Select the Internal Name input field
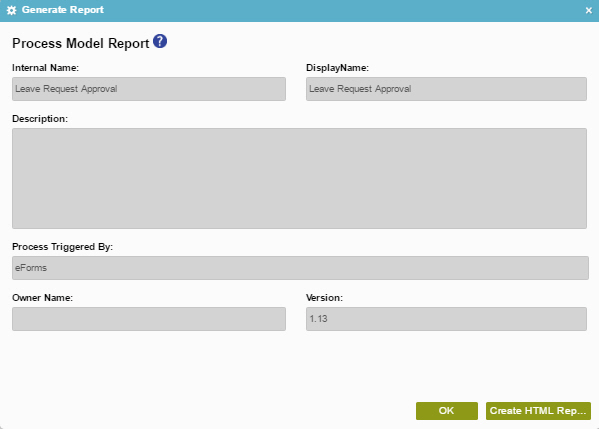This screenshot has height=429, width=599. [x=149, y=89]
